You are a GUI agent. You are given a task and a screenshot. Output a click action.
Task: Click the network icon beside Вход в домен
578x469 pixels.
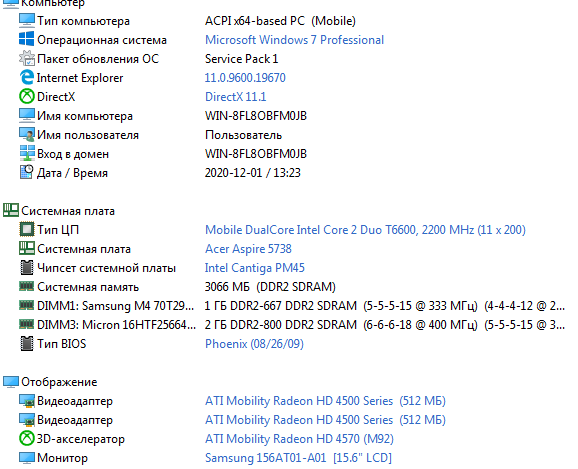coord(27,153)
